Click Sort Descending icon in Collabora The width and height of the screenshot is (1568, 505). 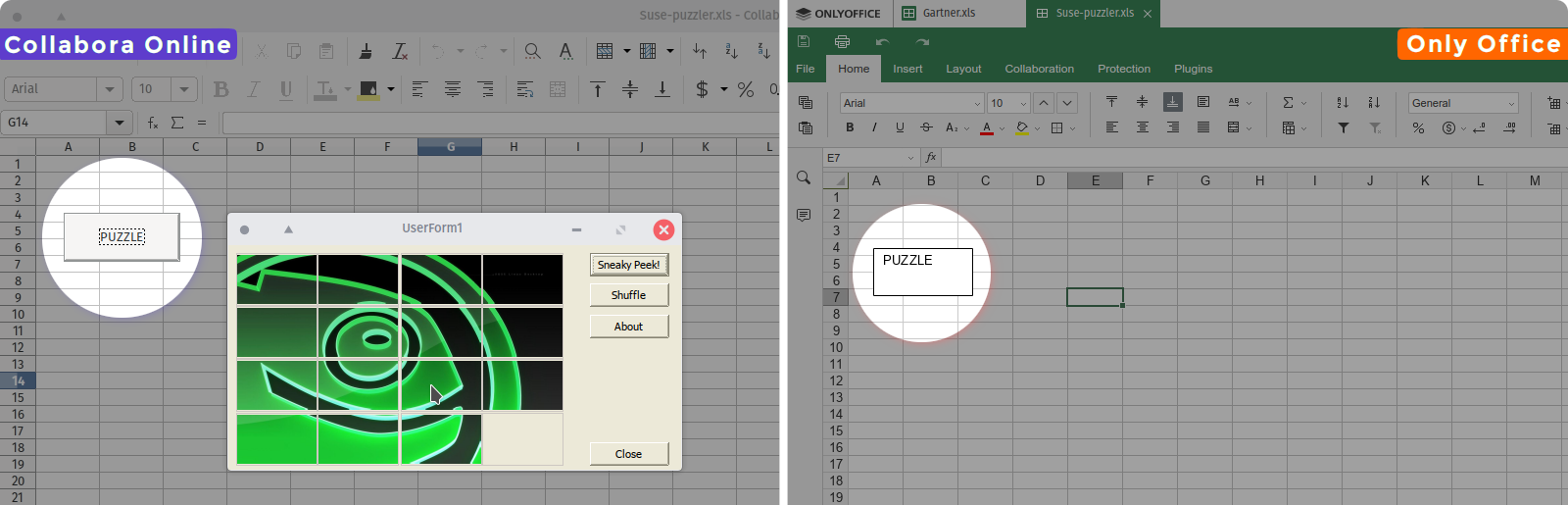click(x=763, y=51)
